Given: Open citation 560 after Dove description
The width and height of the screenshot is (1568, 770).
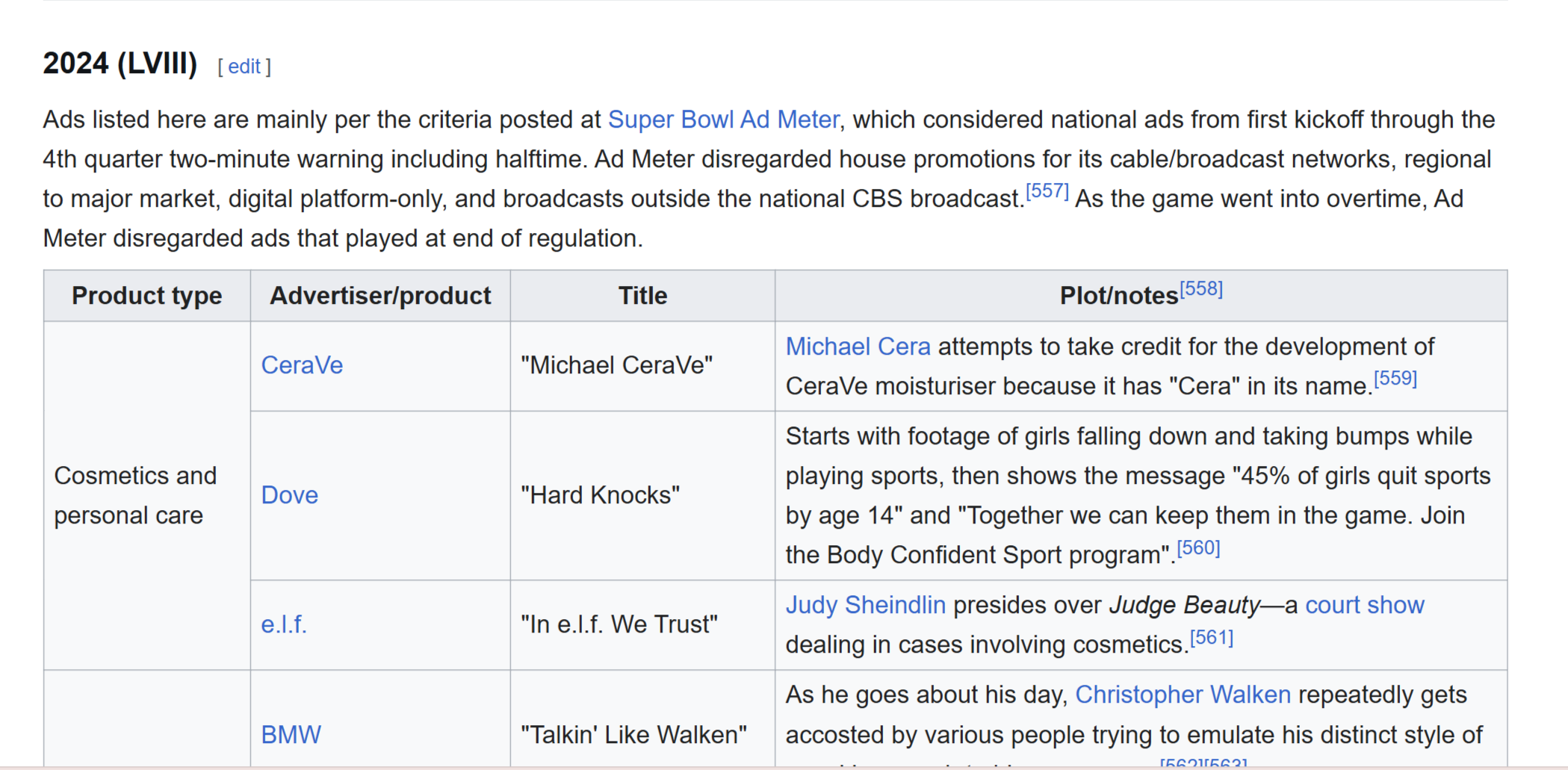Looking at the screenshot, I should click(1198, 548).
